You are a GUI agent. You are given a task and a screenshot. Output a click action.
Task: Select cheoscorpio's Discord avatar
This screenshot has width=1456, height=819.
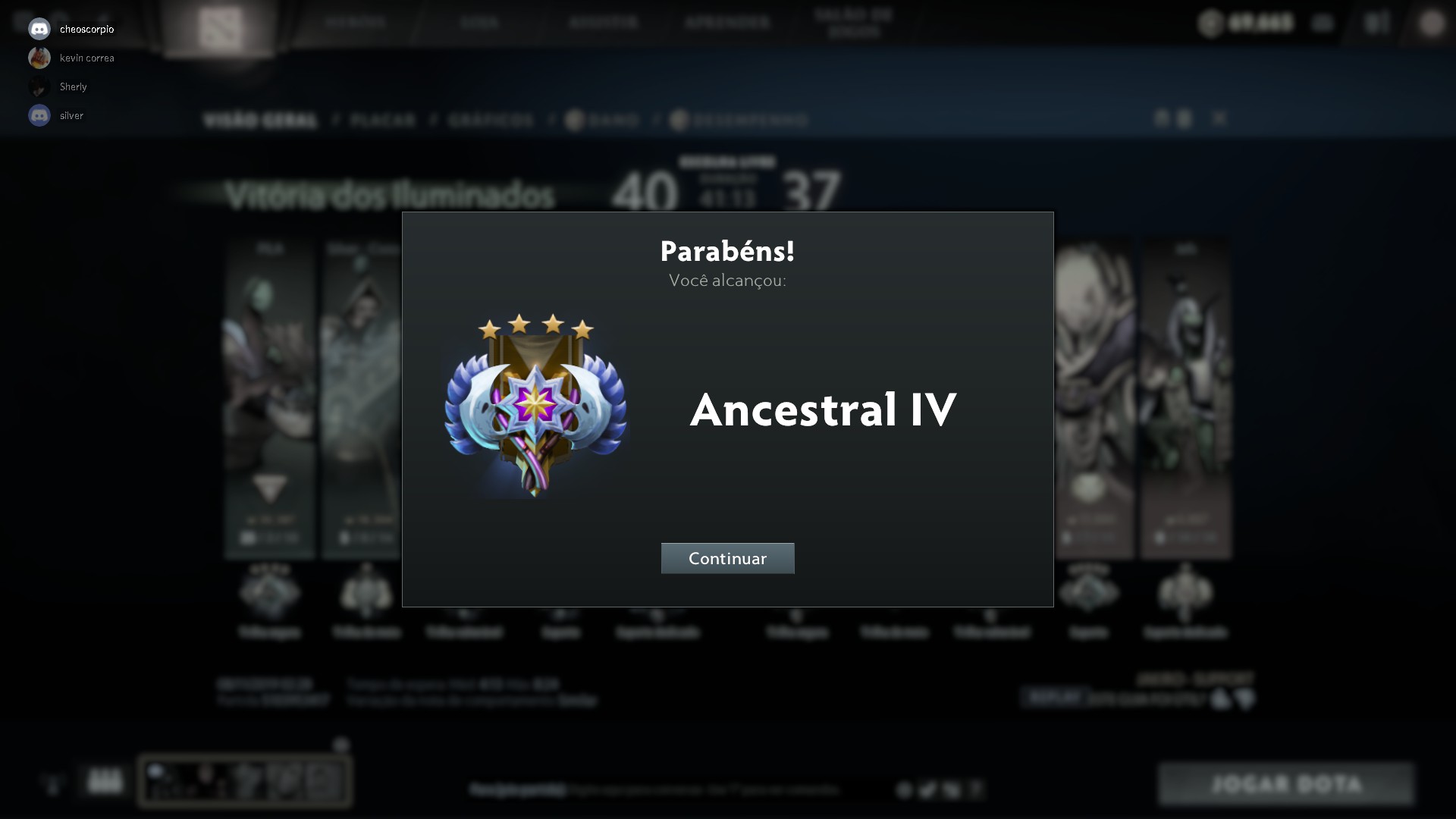pyautogui.click(x=39, y=29)
